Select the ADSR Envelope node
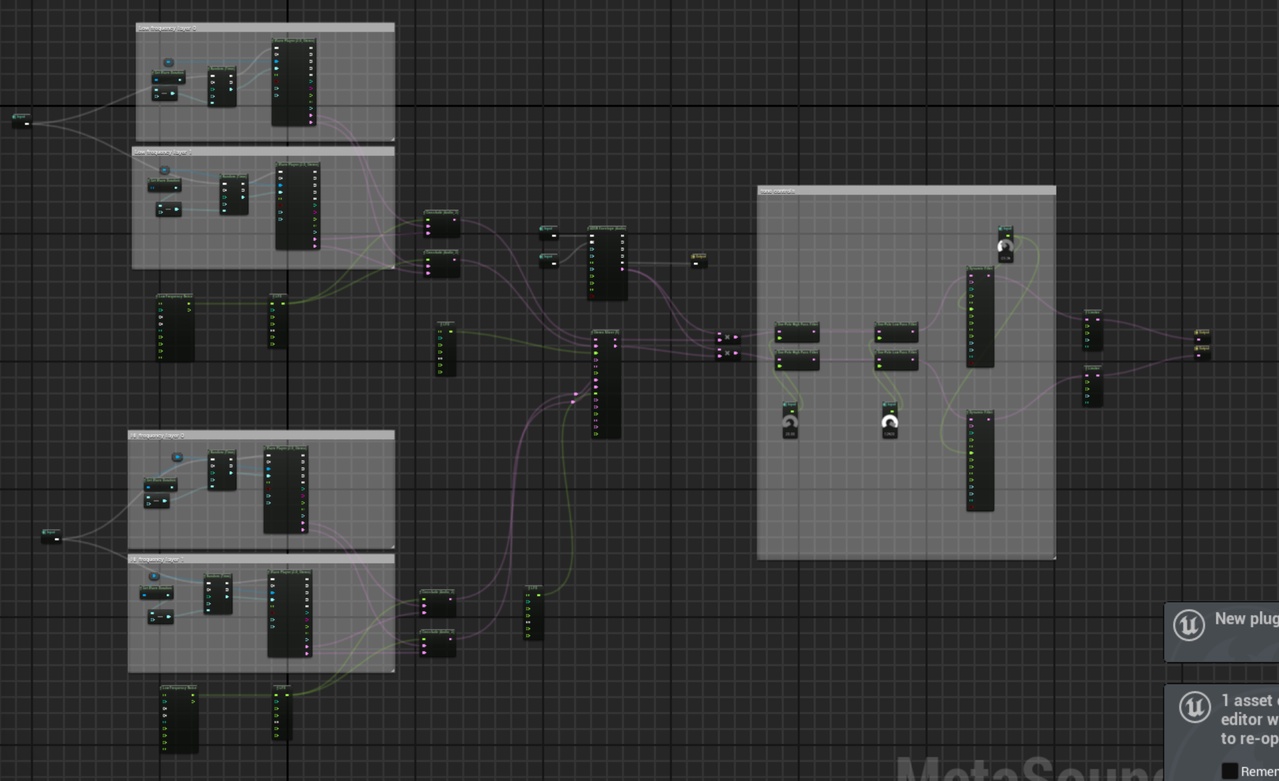1279x781 pixels. coord(607,263)
